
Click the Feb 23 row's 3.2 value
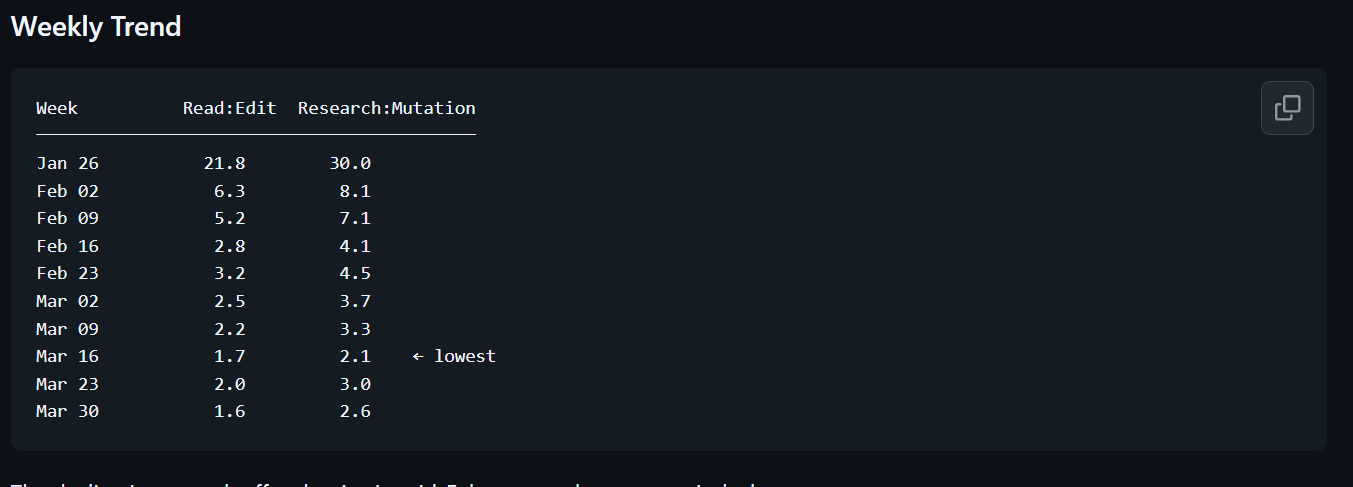tap(229, 273)
